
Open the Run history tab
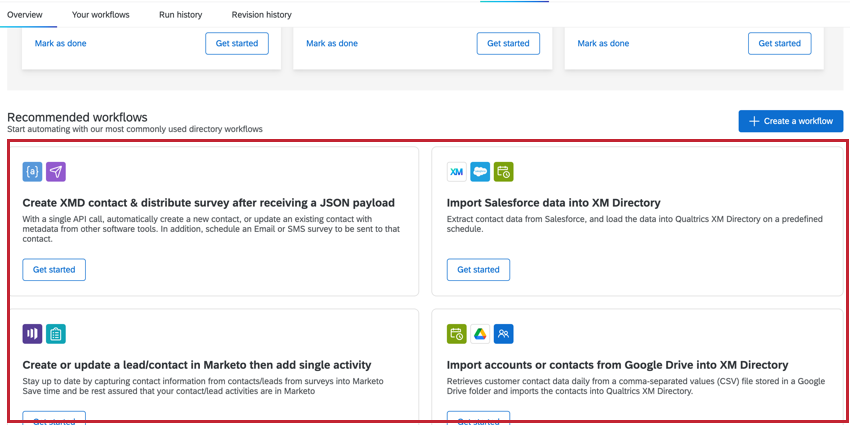[x=181, y=15]
